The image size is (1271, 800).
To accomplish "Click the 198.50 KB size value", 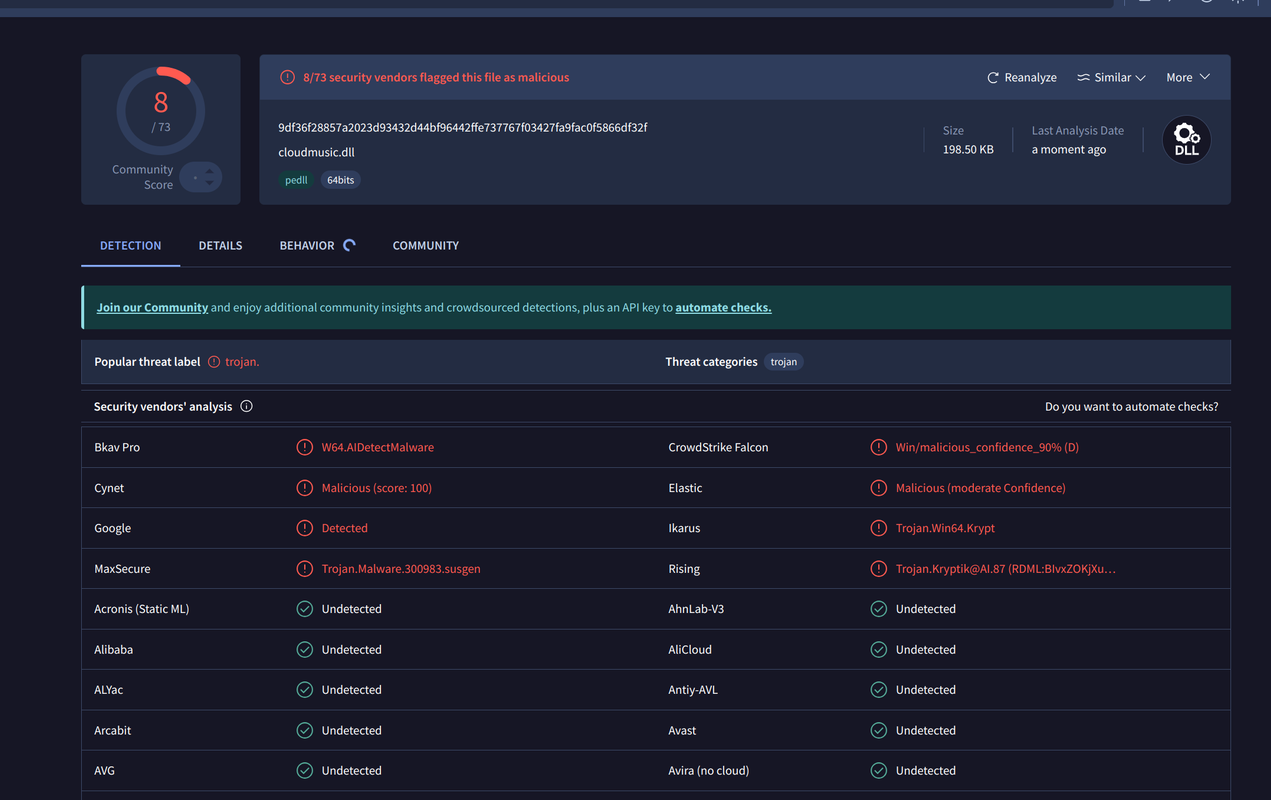I will click(x=968, y=150).
